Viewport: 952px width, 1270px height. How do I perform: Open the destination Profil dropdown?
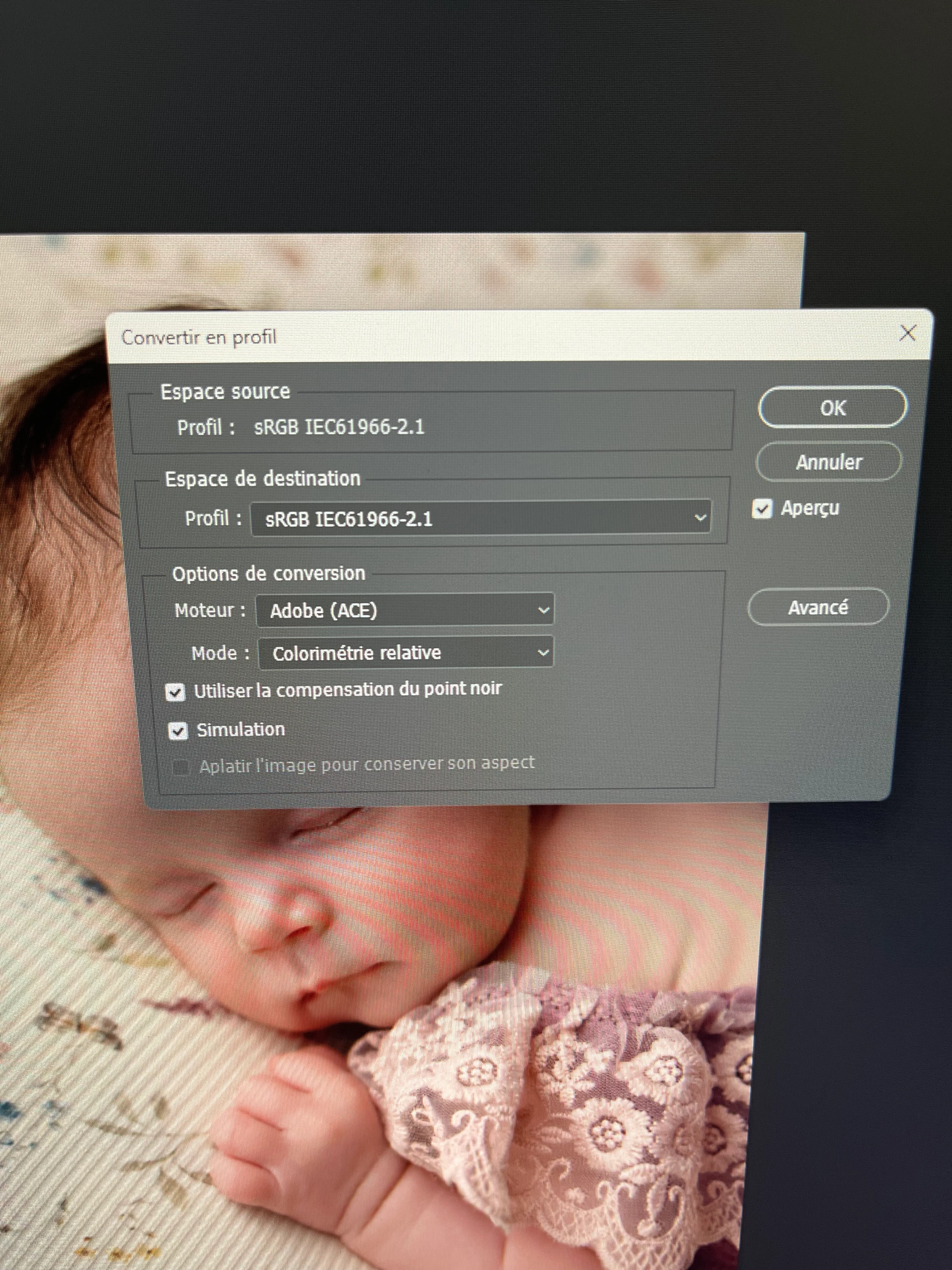(x=480, y=518)
